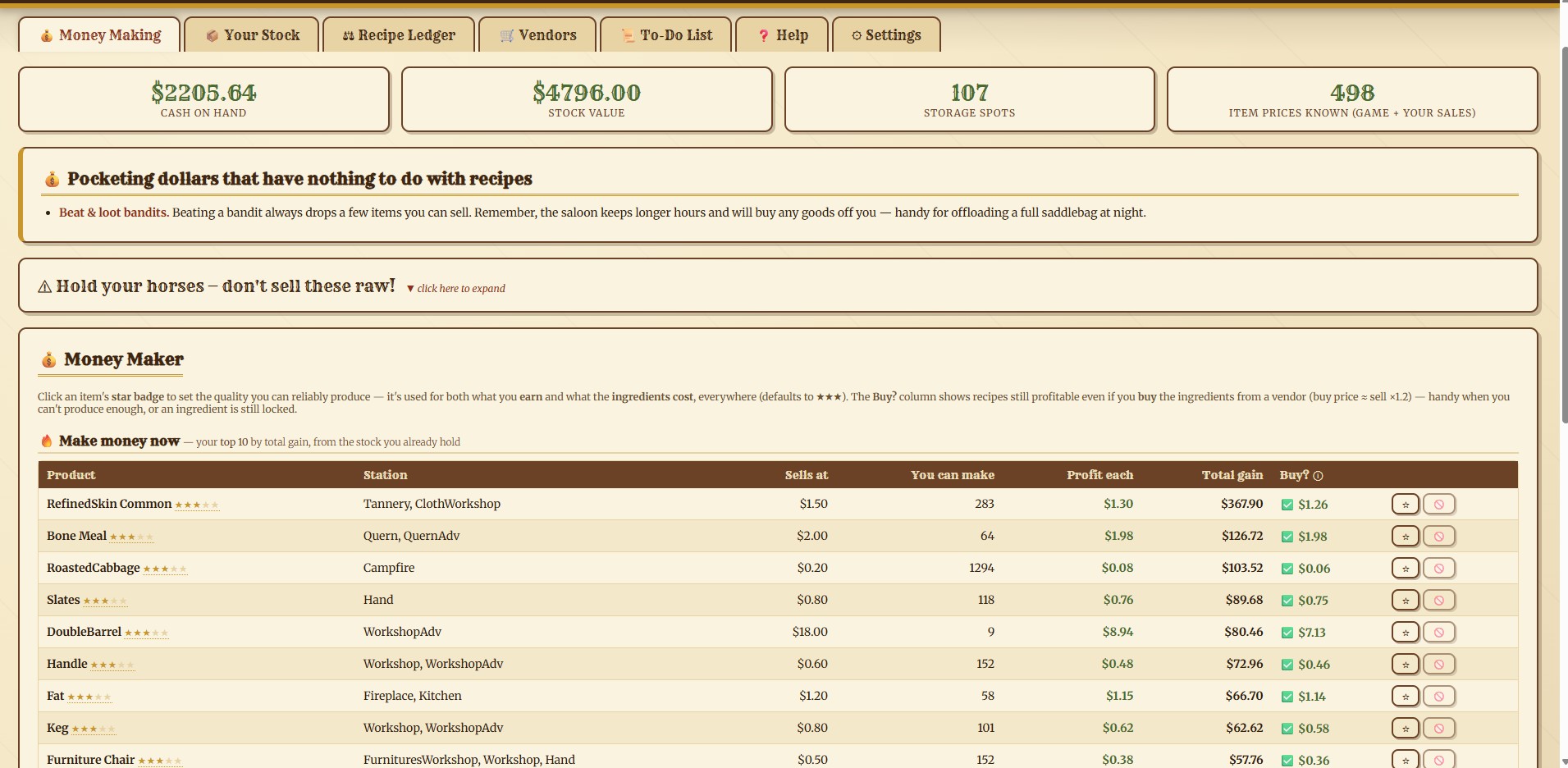Exclude Fat using the prohibit icon
This screenshot has height=768, width=1568.
click(1438, 696)
